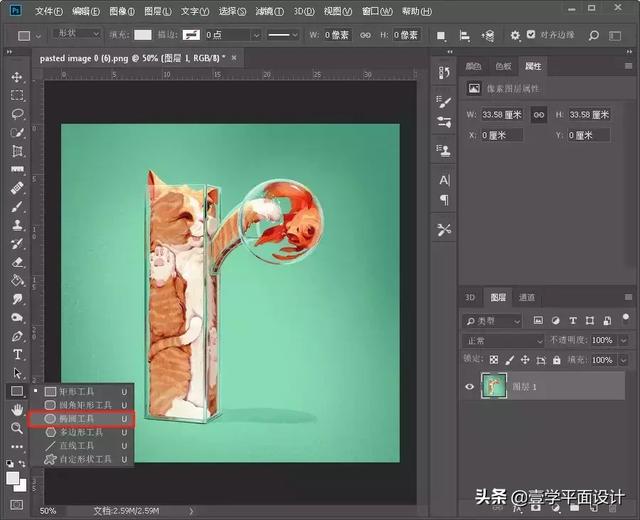640x520 pixels.
Task: Expand the status bar arrow next to 文档 size
Action: point(191,511)
